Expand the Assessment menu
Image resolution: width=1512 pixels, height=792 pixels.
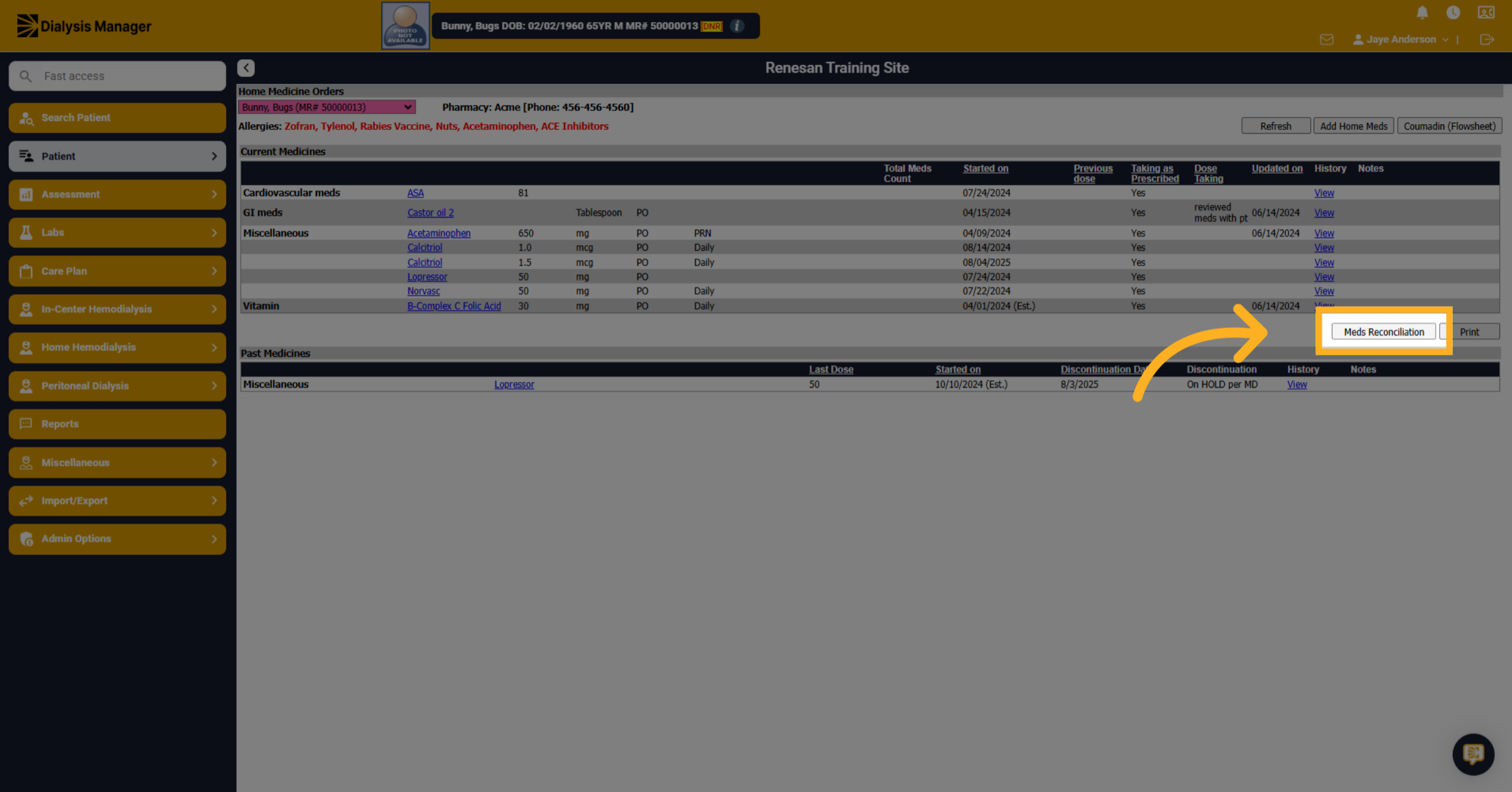point(117,195)
